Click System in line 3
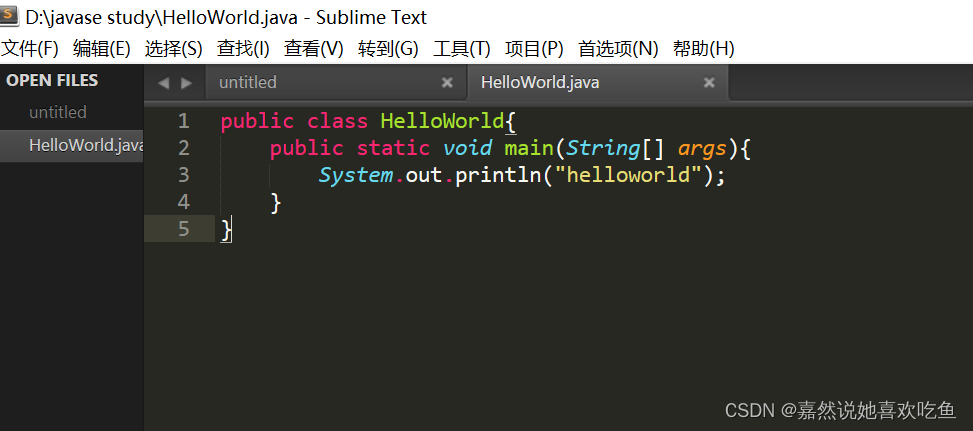Image resolution: width=973 pixels, height=431 pixels. coord(356,176)
